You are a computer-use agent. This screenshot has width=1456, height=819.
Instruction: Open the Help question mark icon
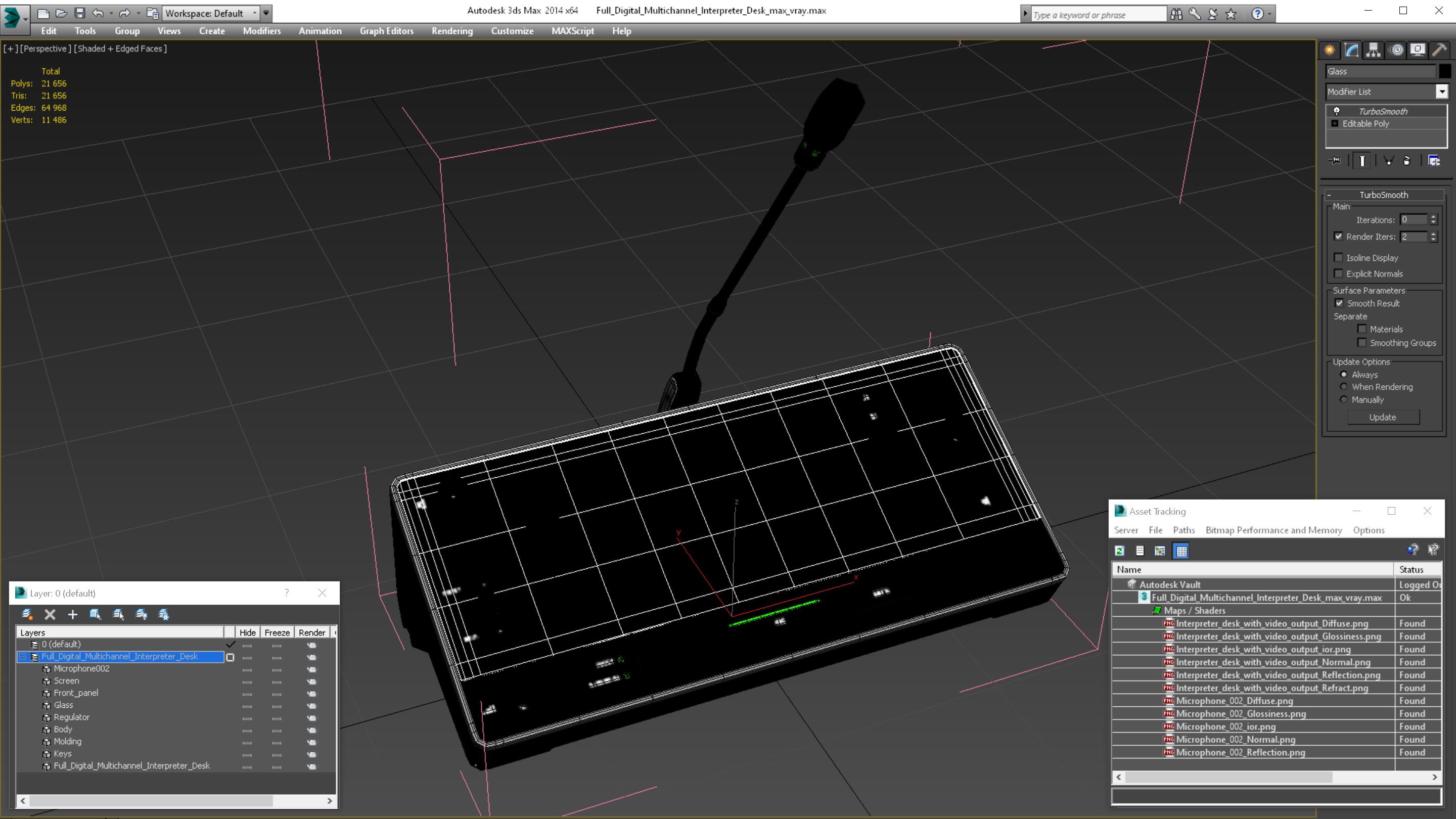(x=1257, y=14)
